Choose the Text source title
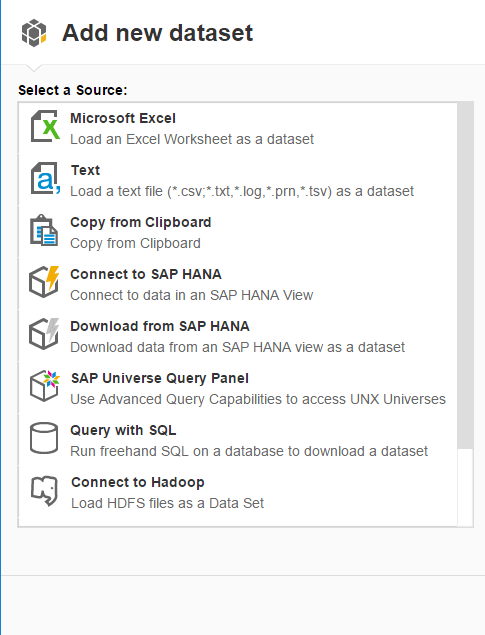The height and width of the screenshot is (635, 485). 85,170
